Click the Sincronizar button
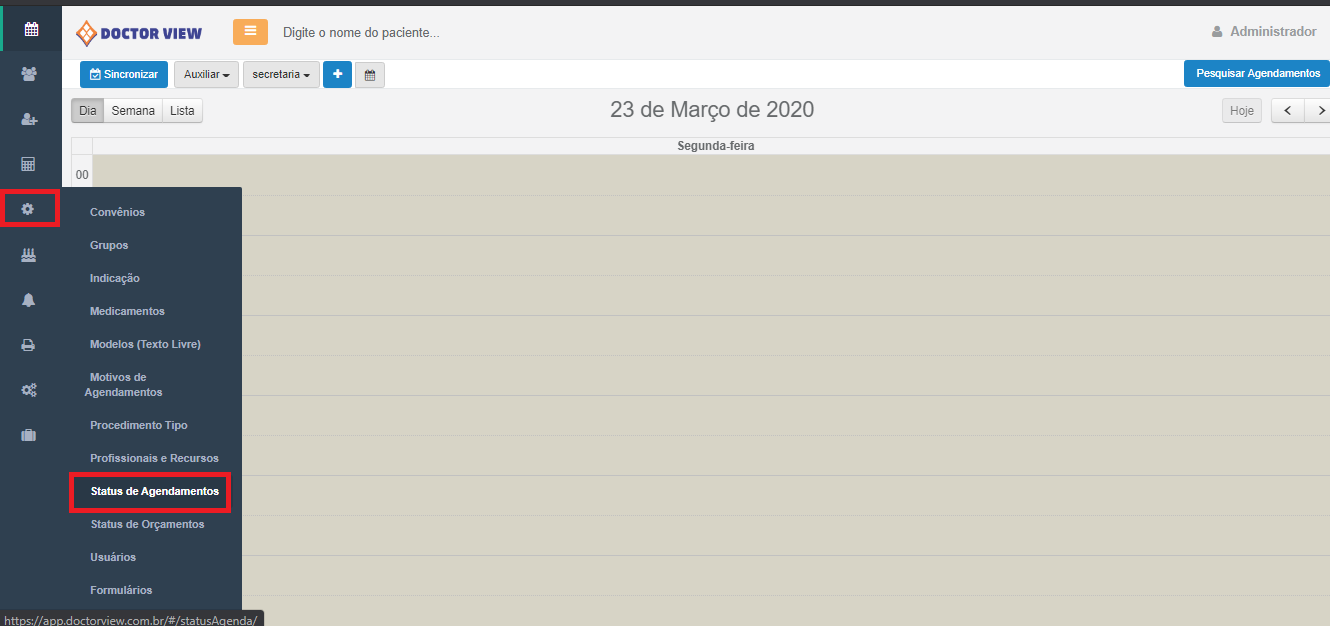The height and width of the screenshot is (626, 1330). click(124, 75)
